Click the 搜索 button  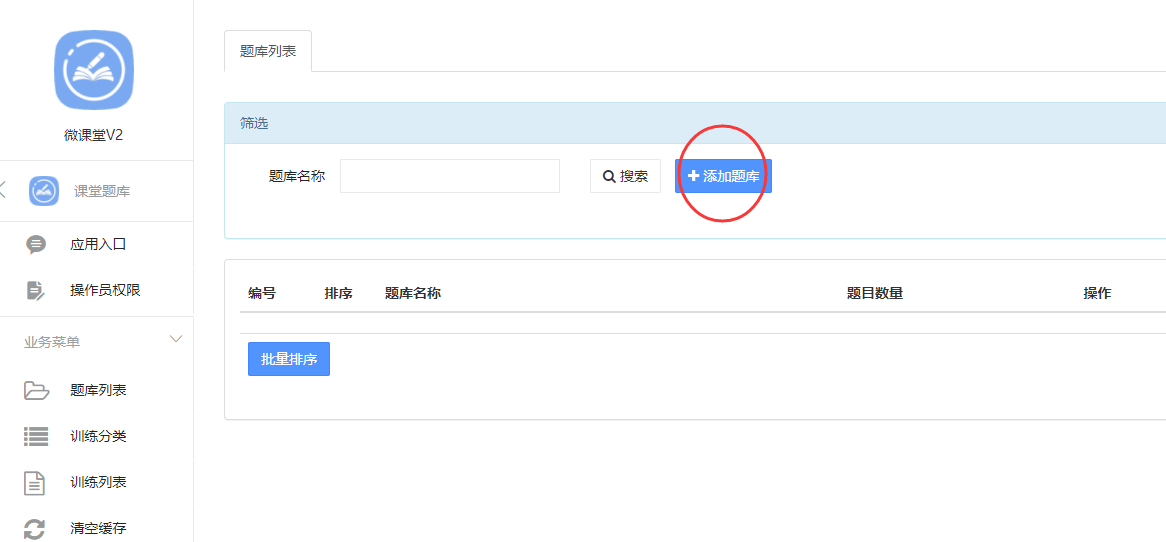[x=625, y=176]
